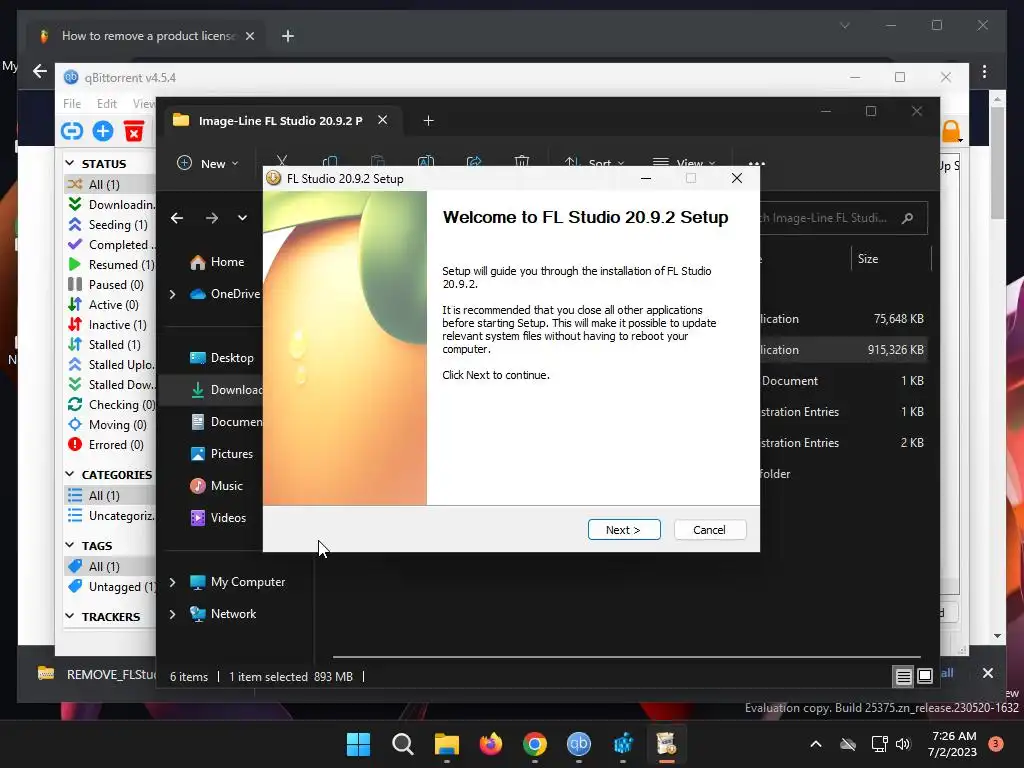1024x768 pixels.
Task: Expand the Network node
Action: tap(172, 614)
